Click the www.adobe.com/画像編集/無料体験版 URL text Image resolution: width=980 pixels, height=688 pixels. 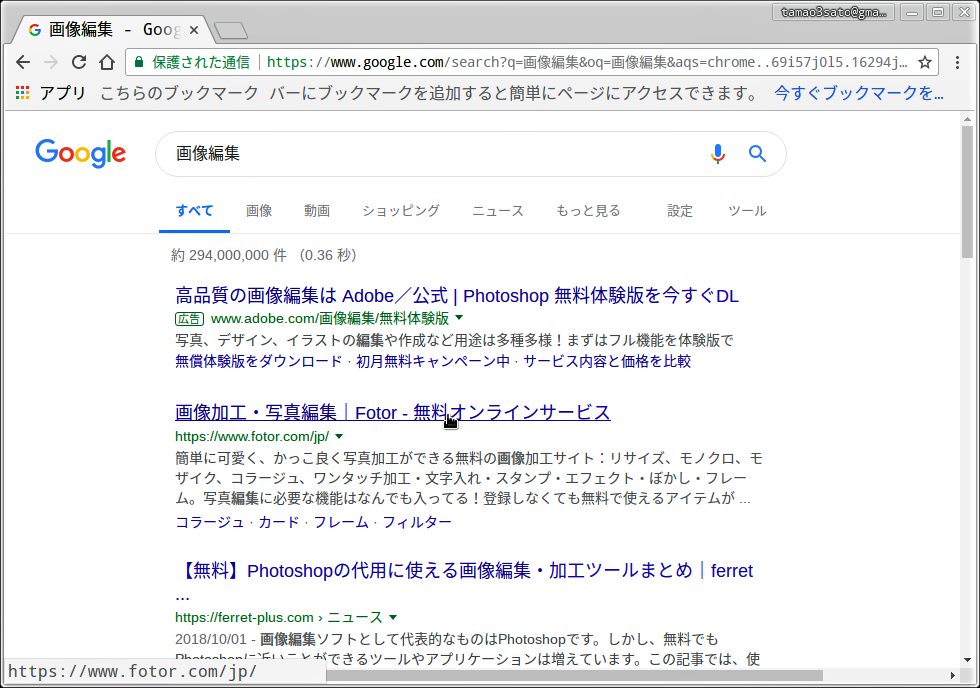click(330, 318)
